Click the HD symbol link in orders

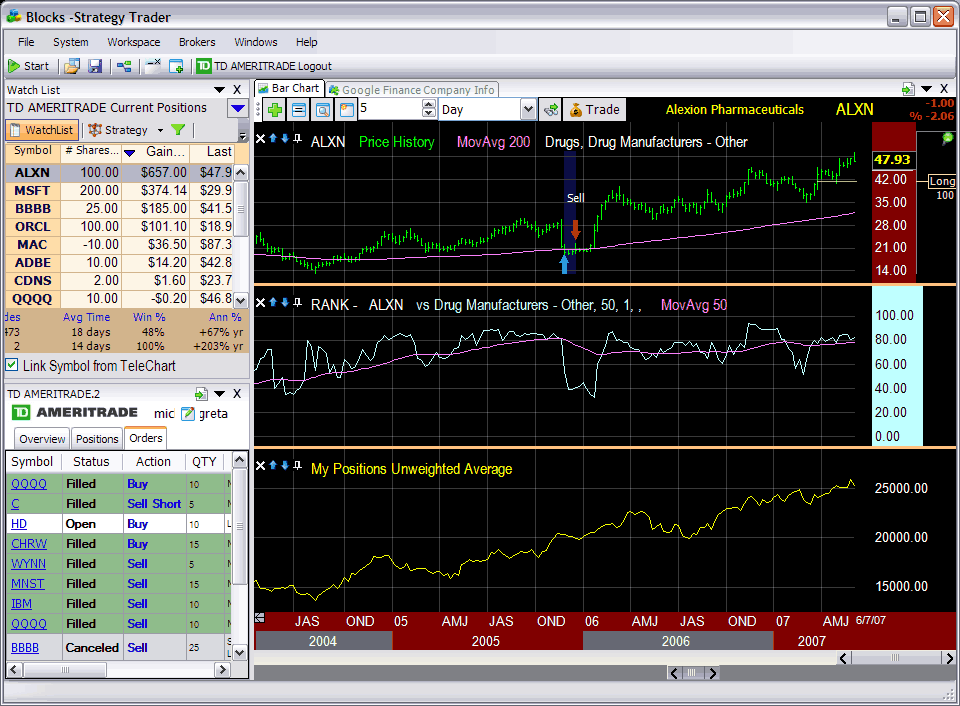click(19, 524)
